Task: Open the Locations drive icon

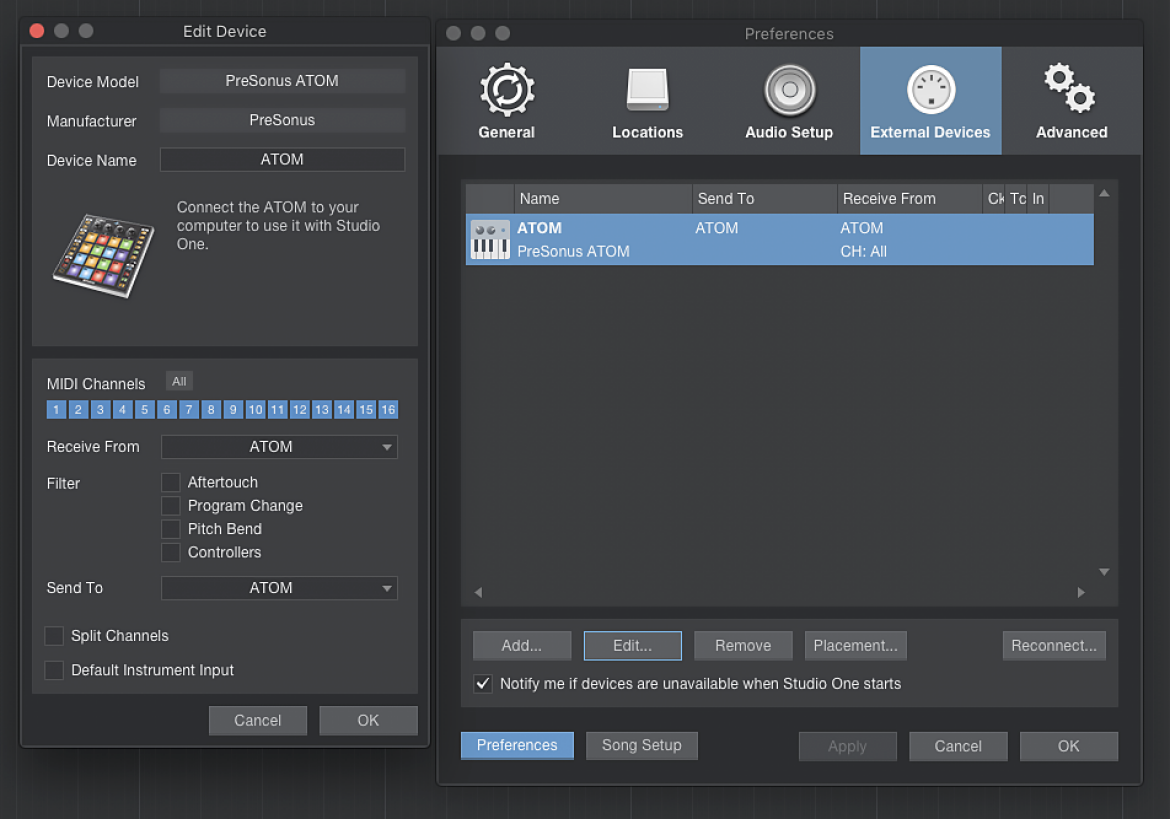Action: pyautogui.click(x=647, y=90)
